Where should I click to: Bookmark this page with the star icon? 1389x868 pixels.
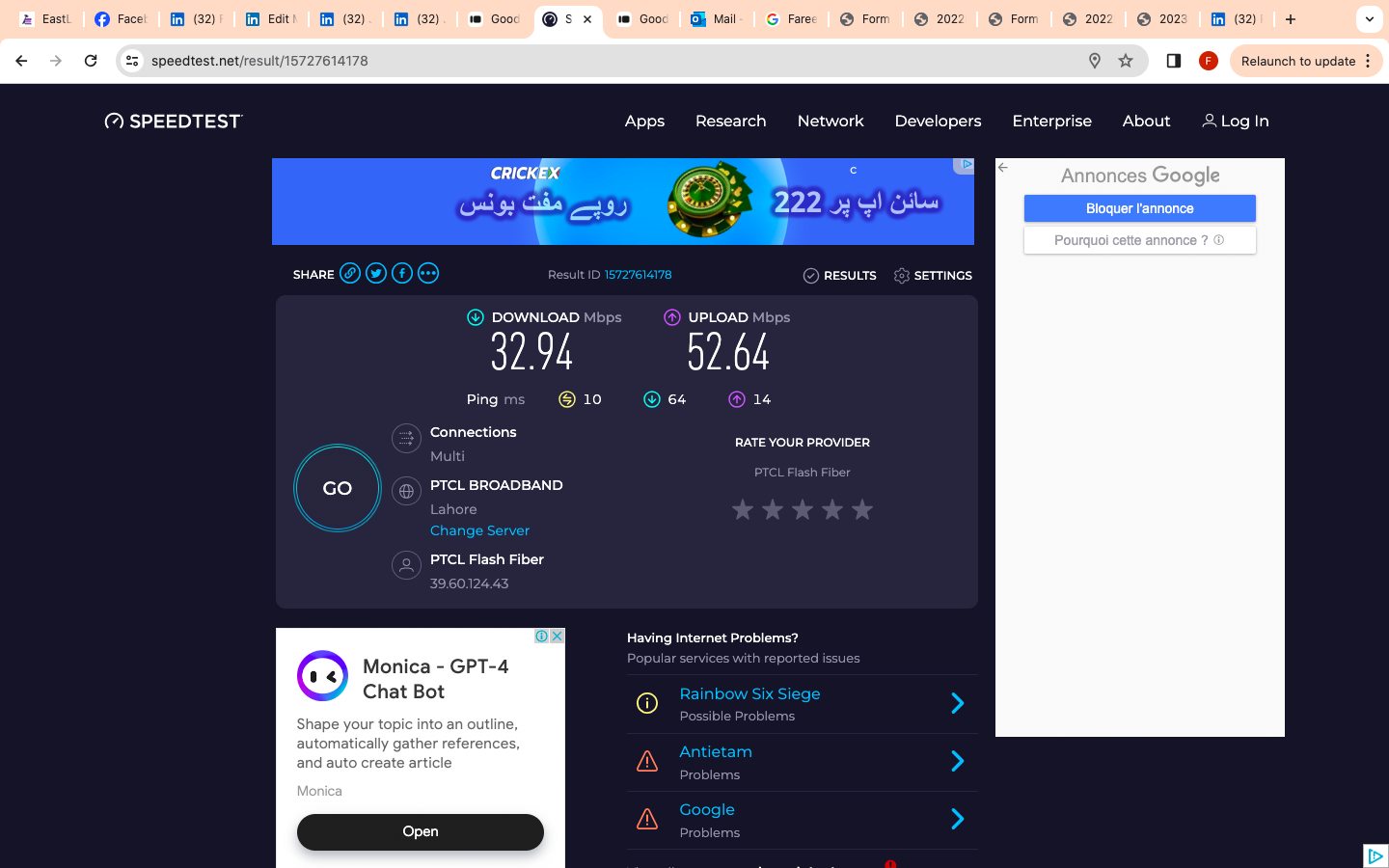coord(1126,61)
